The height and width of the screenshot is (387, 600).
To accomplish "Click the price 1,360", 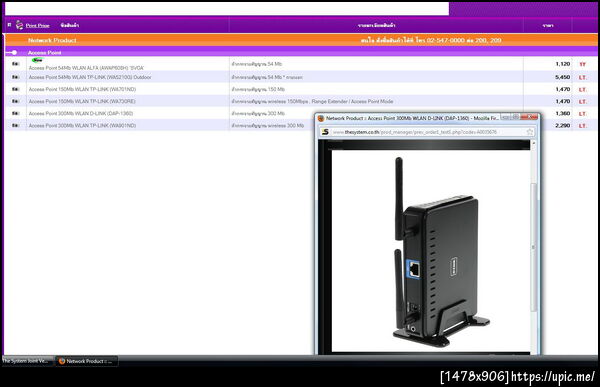I will pyautogui.click(x=562, y=113).
